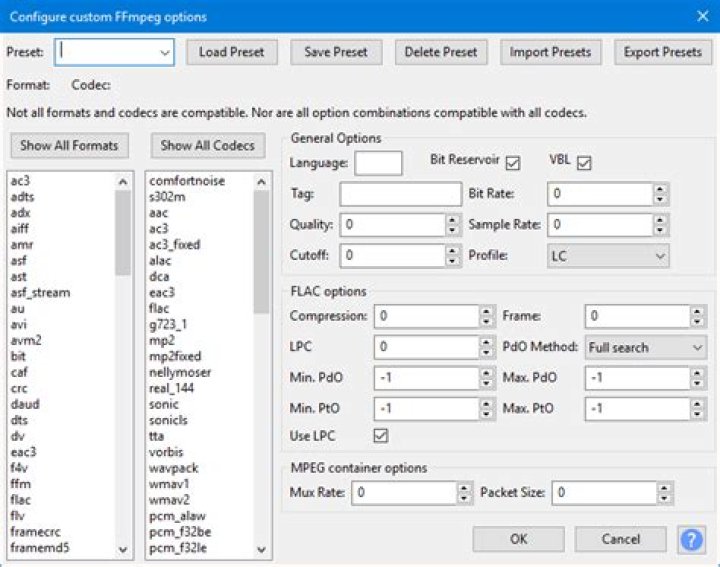This screenshot has width=720, height=567.
Task: Click the formats list scrollbar thumb
Action: (123, 233)
